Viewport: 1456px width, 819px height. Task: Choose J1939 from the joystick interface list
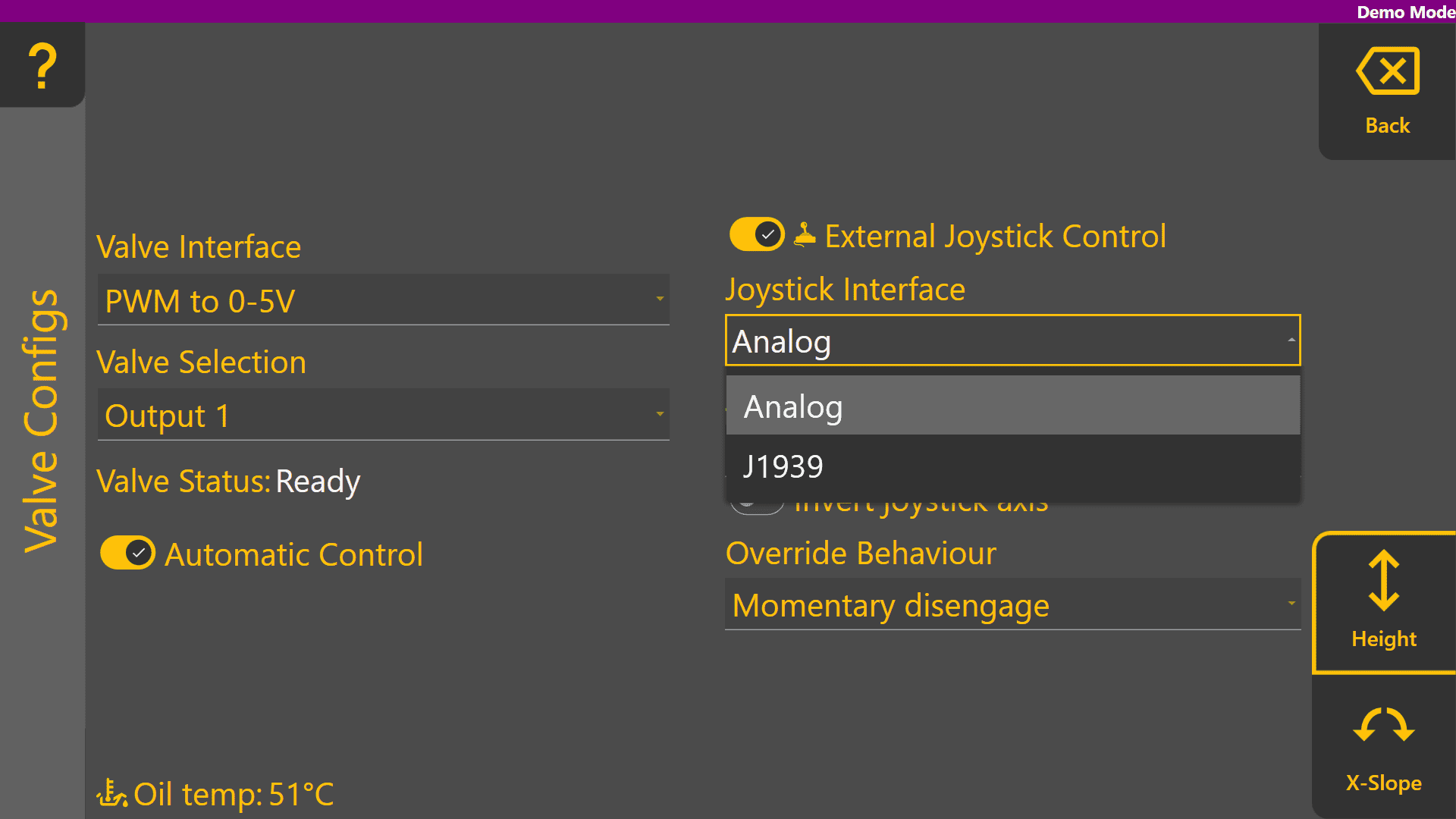click(1012, 466)
